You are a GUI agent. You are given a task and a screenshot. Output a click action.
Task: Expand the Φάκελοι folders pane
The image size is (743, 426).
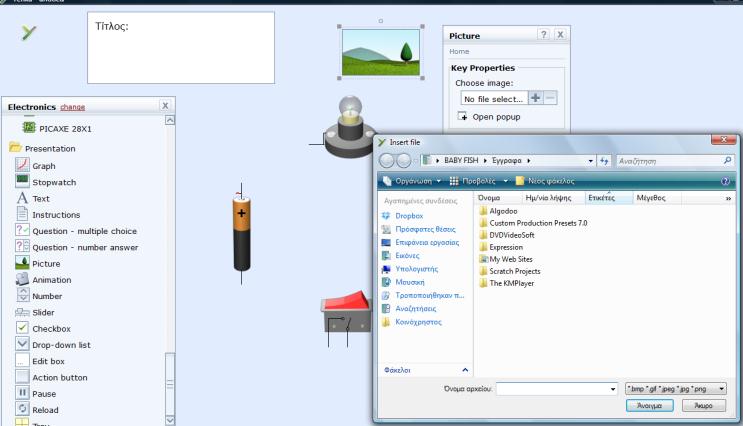pyautogui.click(x=465, y=370)
